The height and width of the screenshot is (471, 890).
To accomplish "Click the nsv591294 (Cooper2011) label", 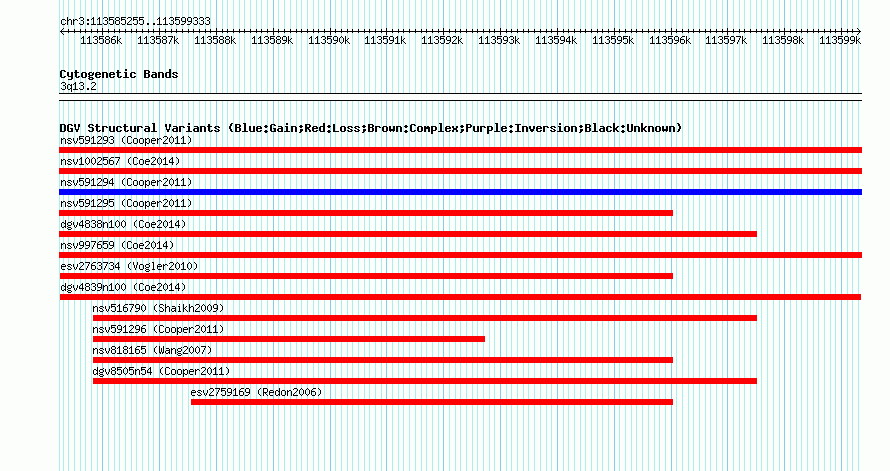I will pyautogui.click(x=126, y=182).
